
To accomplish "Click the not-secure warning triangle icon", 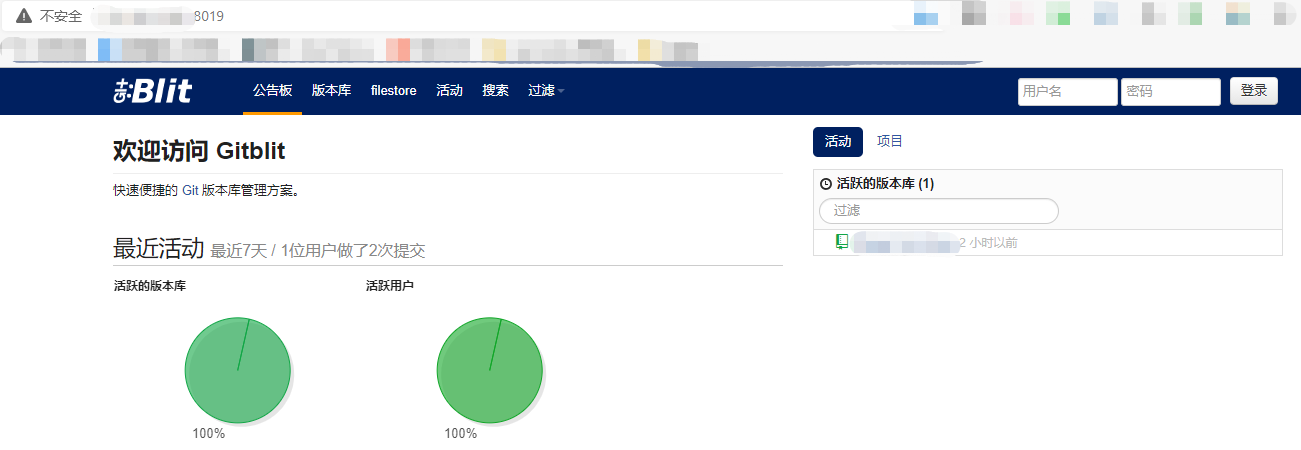I will click(x=24, y=16).
